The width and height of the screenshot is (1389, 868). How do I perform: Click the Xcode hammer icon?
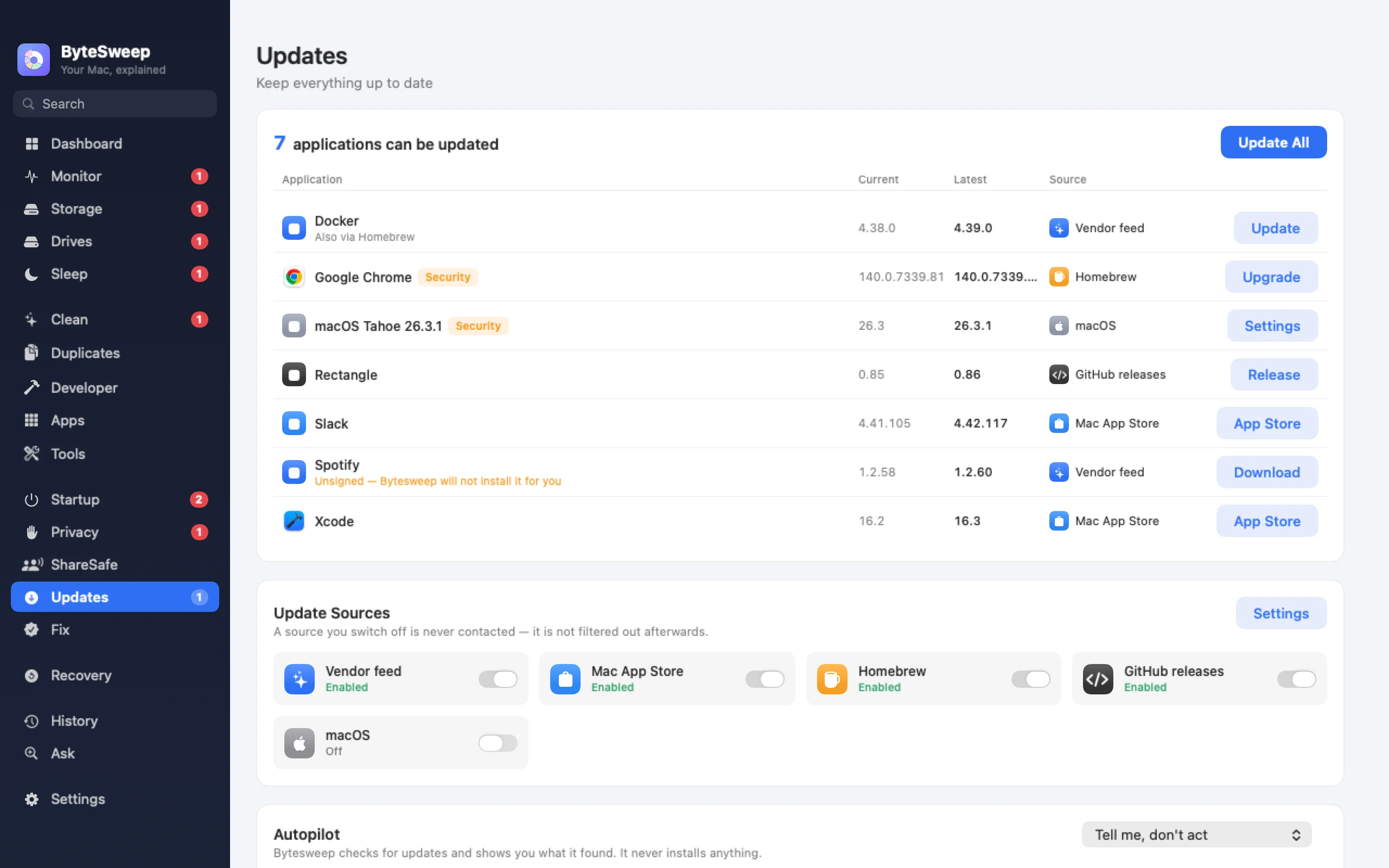(294, 521)
